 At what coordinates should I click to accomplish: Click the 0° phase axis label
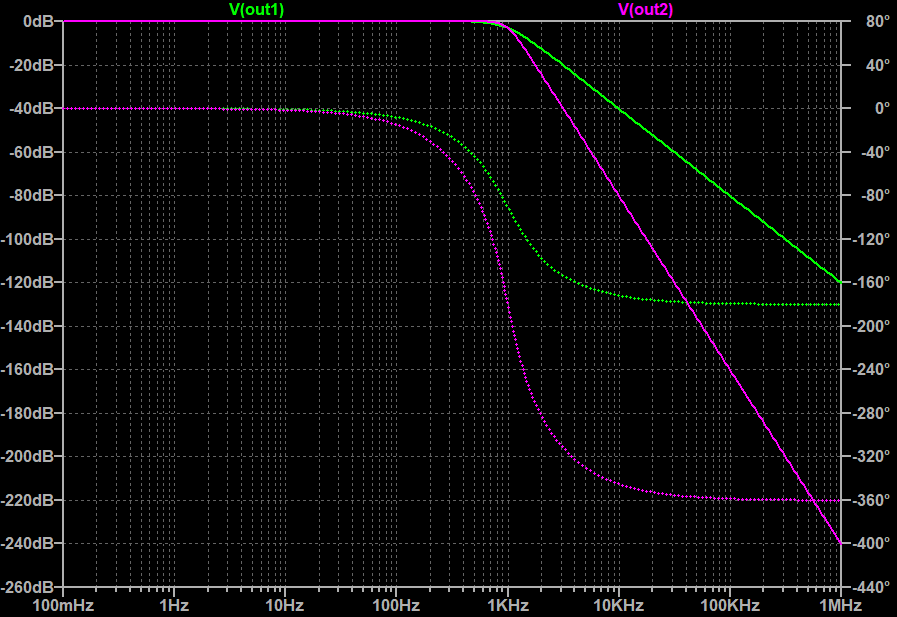pos(882,108)
